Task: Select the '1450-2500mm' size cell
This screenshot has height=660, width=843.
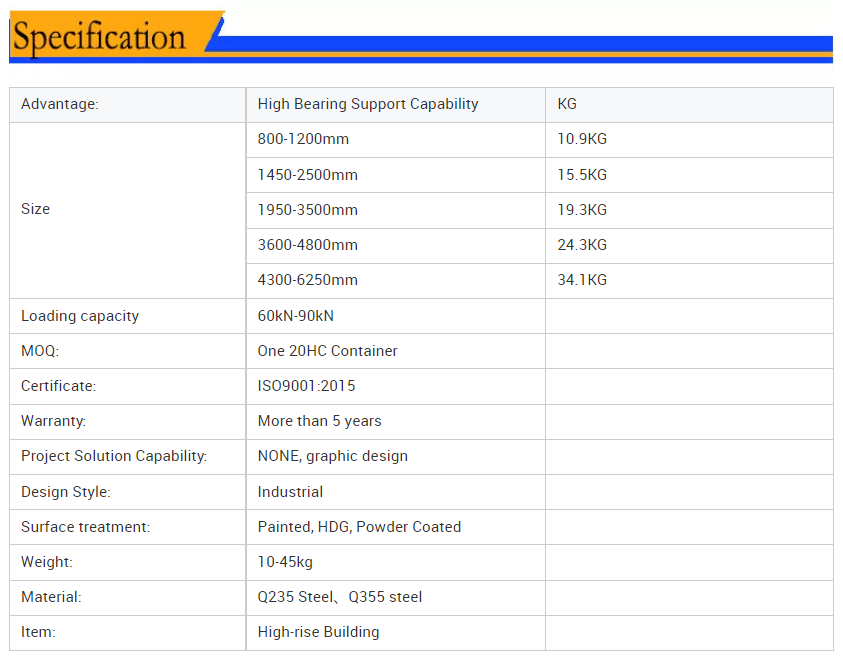Action: [x=396, y=175]
